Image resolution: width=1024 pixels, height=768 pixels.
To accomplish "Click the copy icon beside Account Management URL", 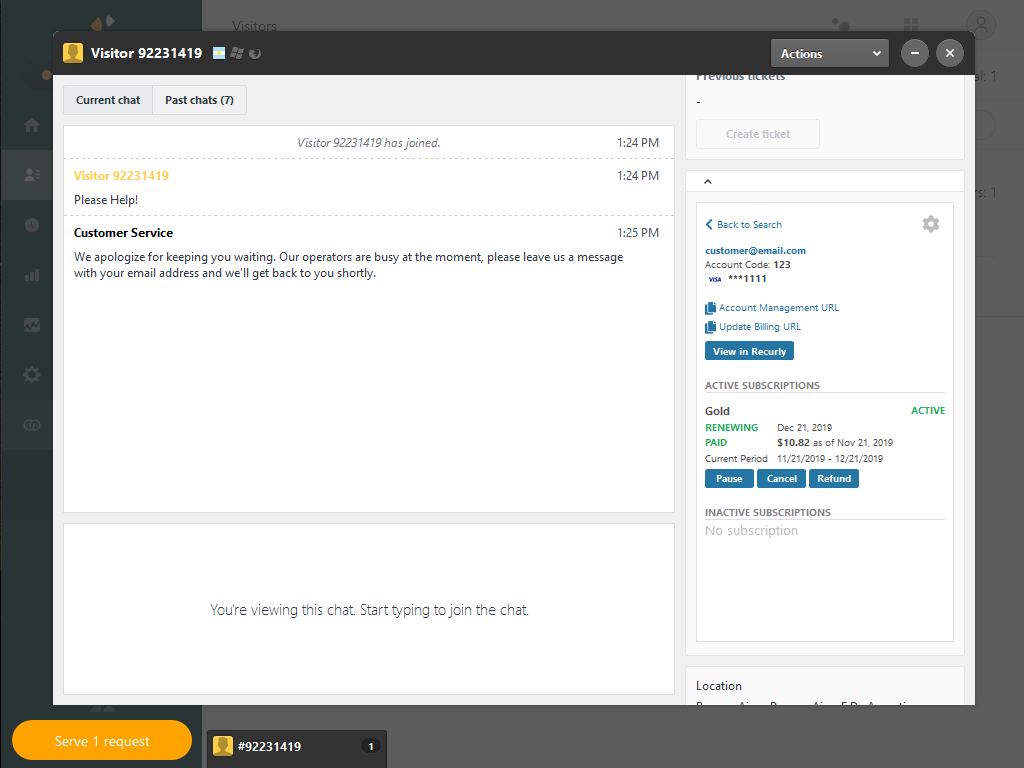I will (710, 308).
